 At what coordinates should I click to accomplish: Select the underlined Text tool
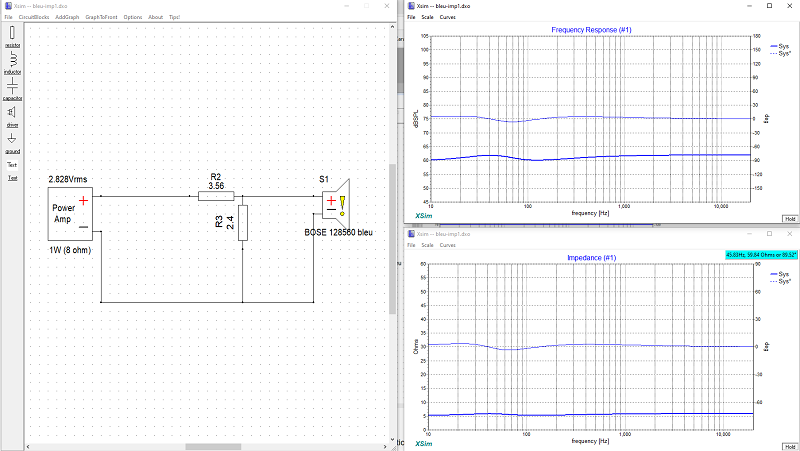12,178
